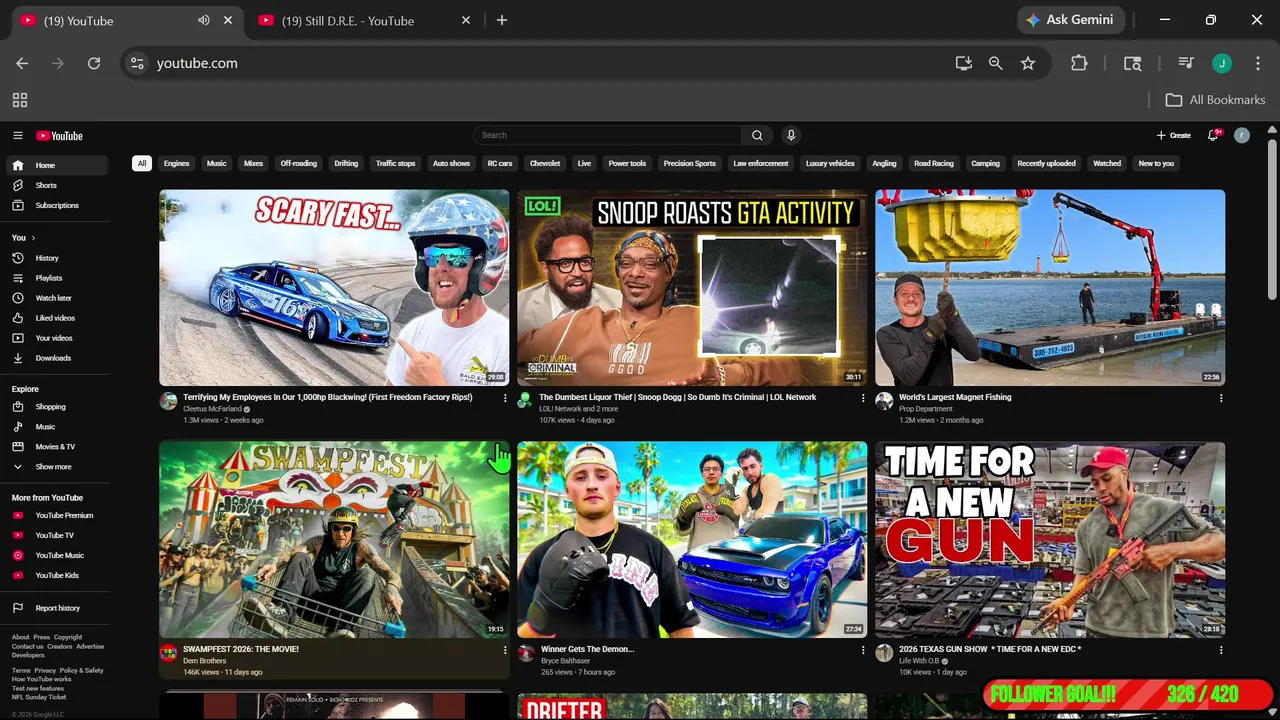1280x720 pixels.
Task: Open YouTube TV link
Action: click(56, 535)
